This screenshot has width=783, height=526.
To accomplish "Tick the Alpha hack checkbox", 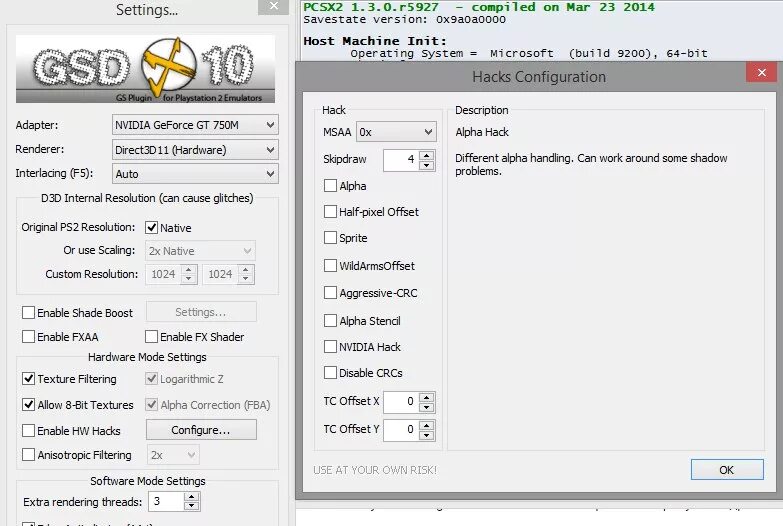I will (330, 186).
